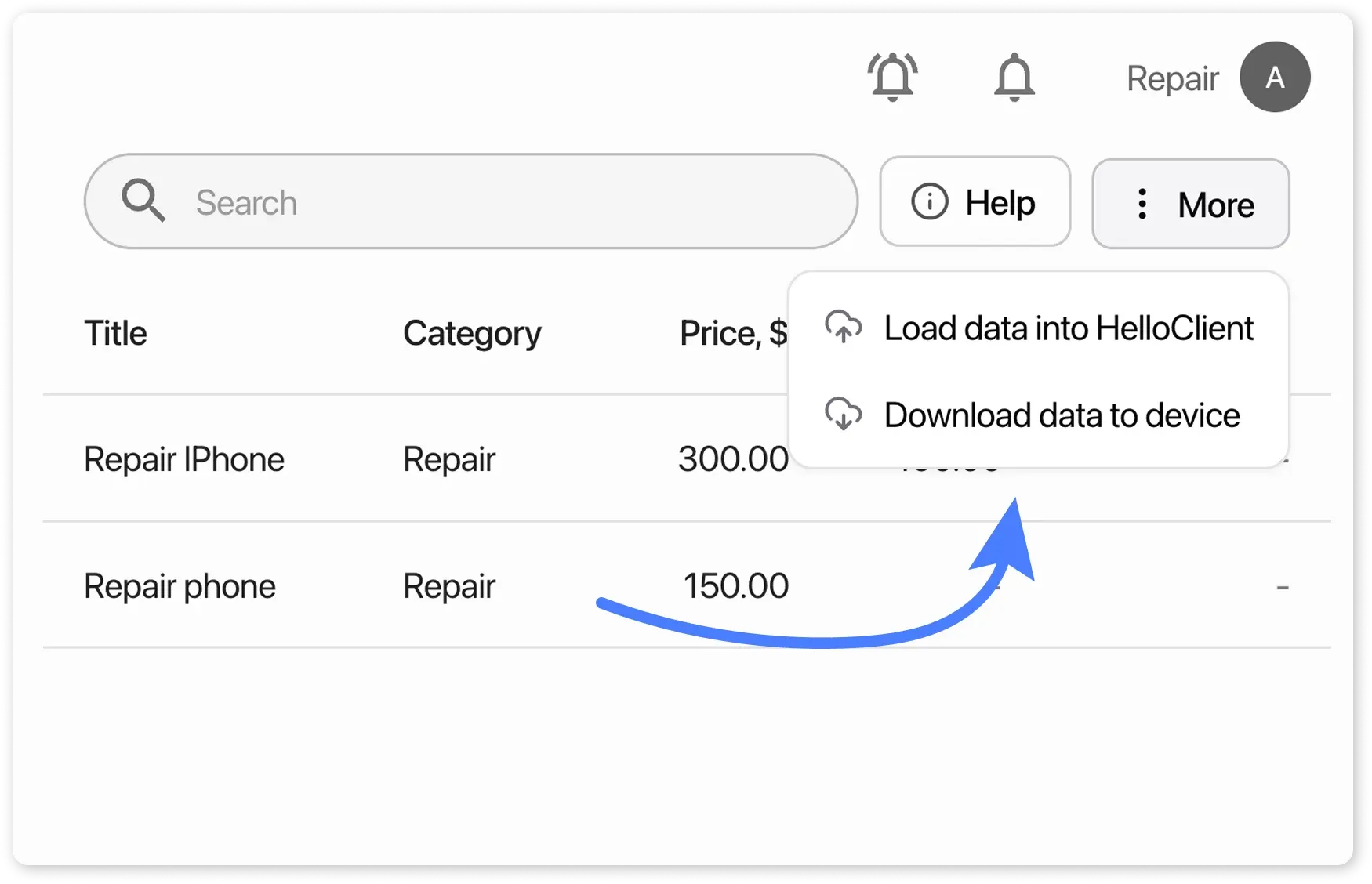The height and width of the screenshot is (884, 1372).
Task: Sort by the Title column header
Action: click(x=114, y=332)
